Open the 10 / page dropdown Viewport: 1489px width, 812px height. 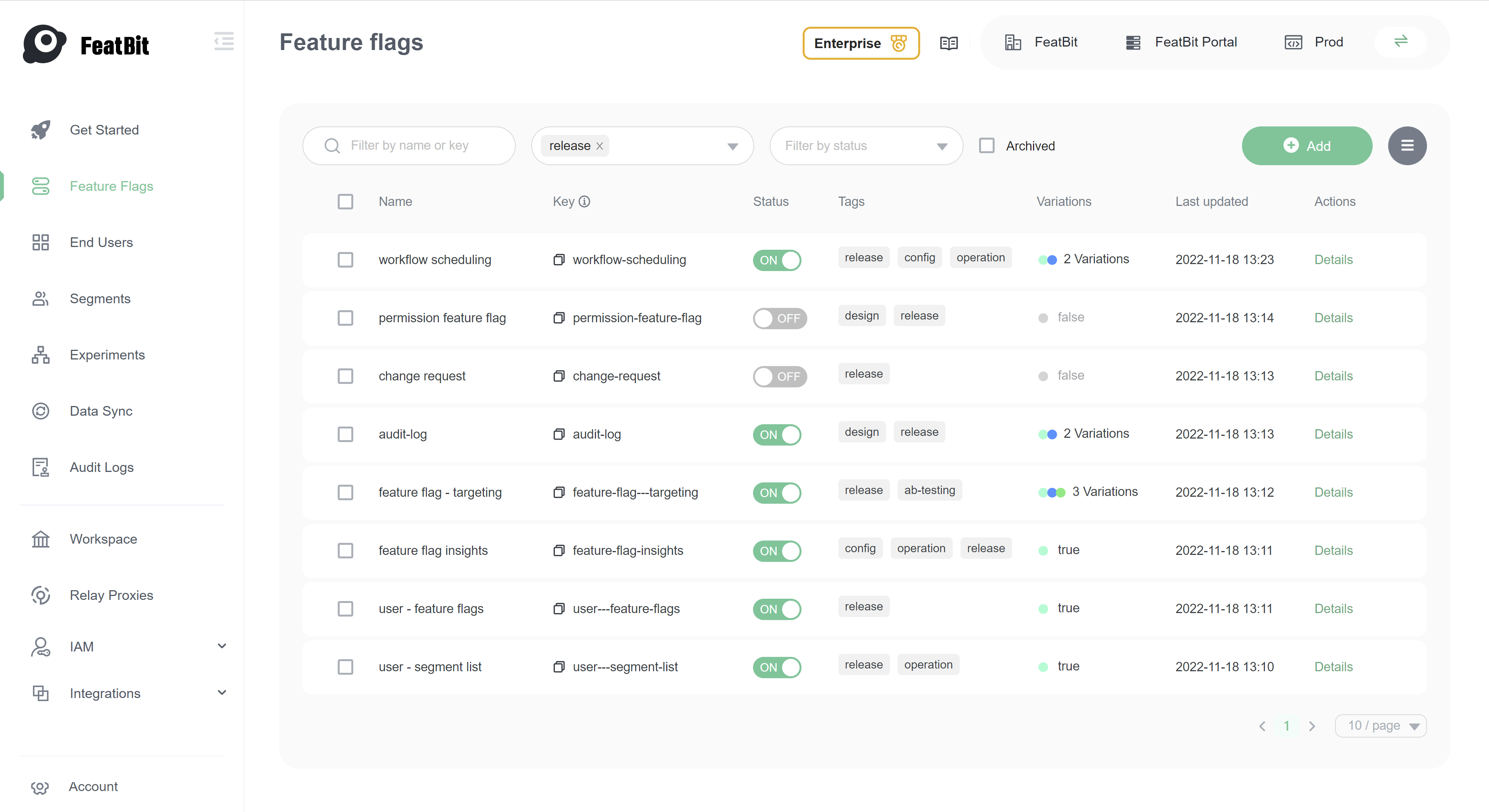coord(1380,726)
